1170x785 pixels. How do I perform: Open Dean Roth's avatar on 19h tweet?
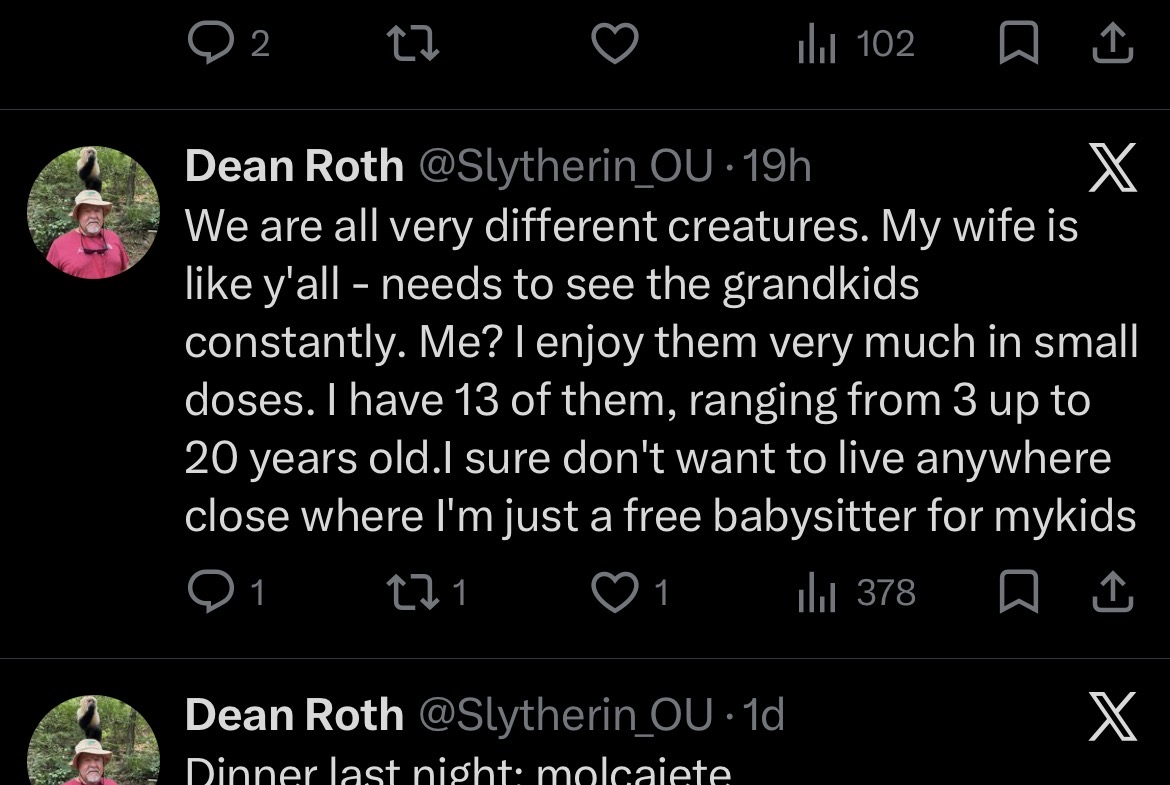[x=93, y=213]
